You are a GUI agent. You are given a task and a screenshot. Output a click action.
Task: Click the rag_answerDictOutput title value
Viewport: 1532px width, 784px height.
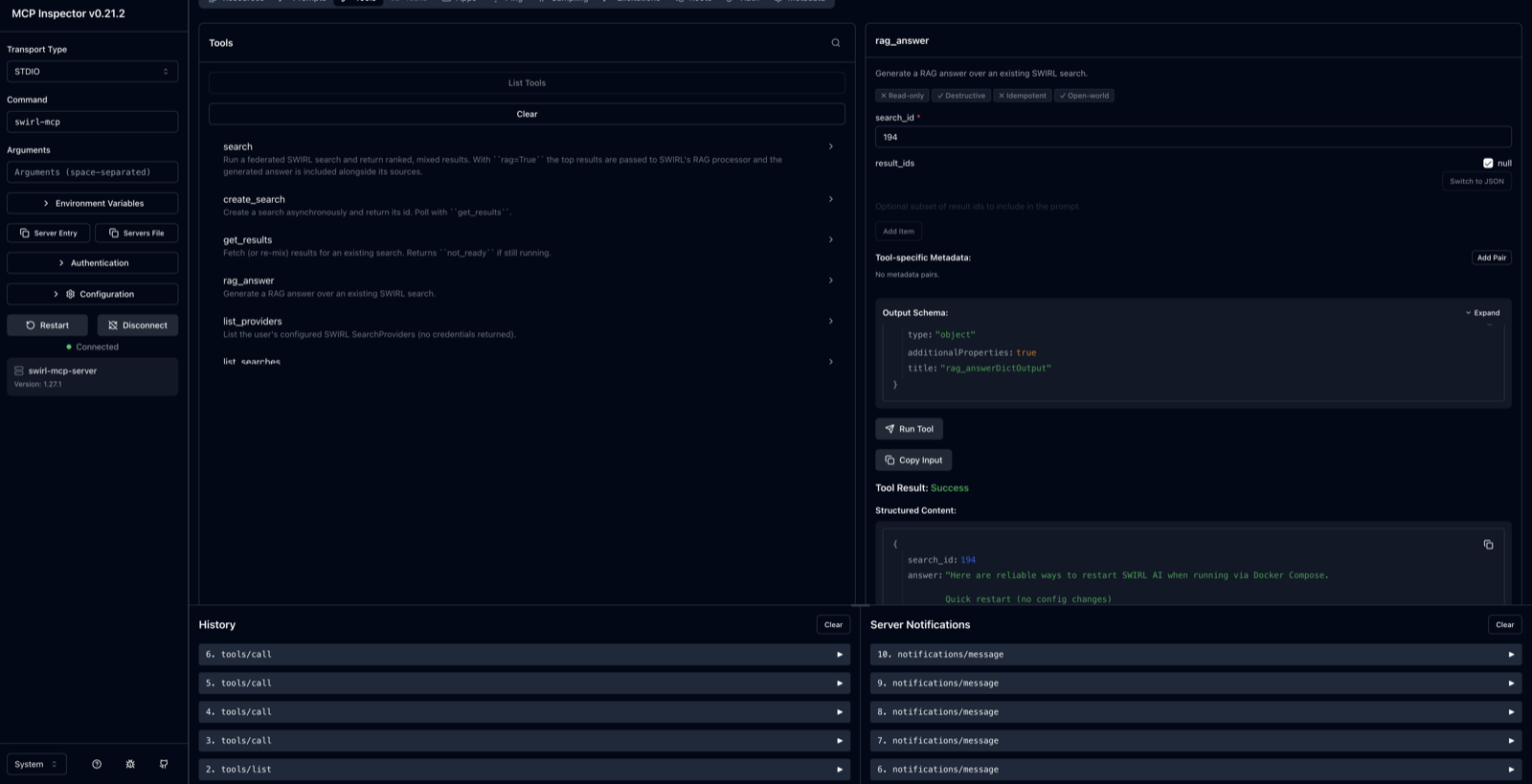(995, 369)
